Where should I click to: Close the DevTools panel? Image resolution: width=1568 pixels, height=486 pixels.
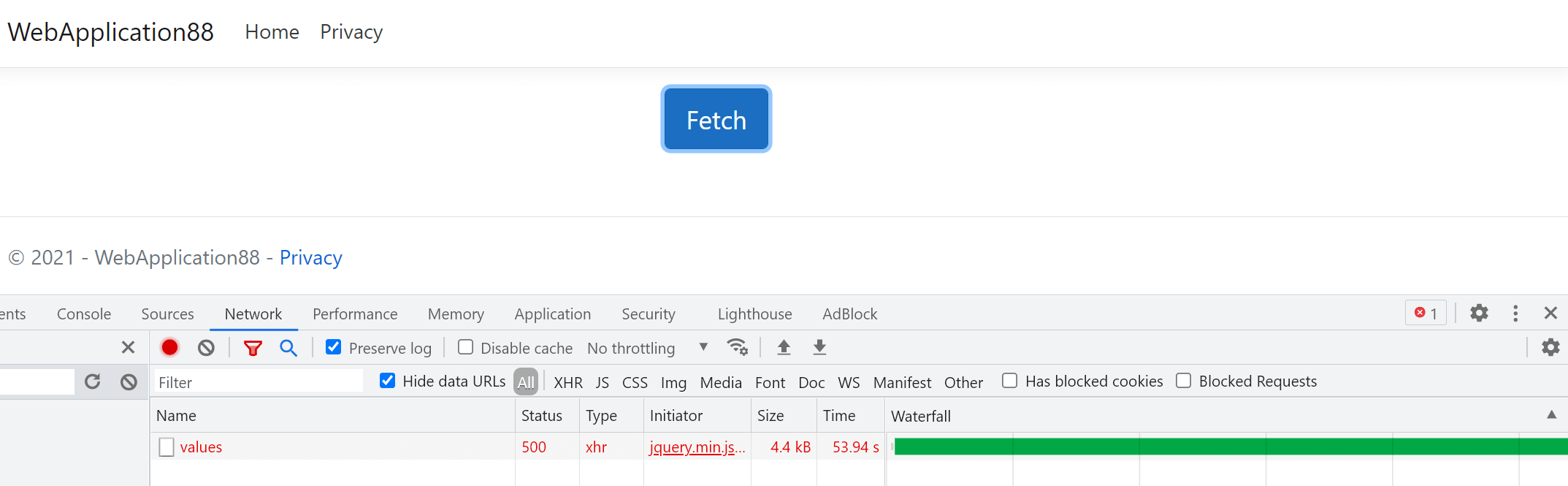click(x=1550, y=313)
